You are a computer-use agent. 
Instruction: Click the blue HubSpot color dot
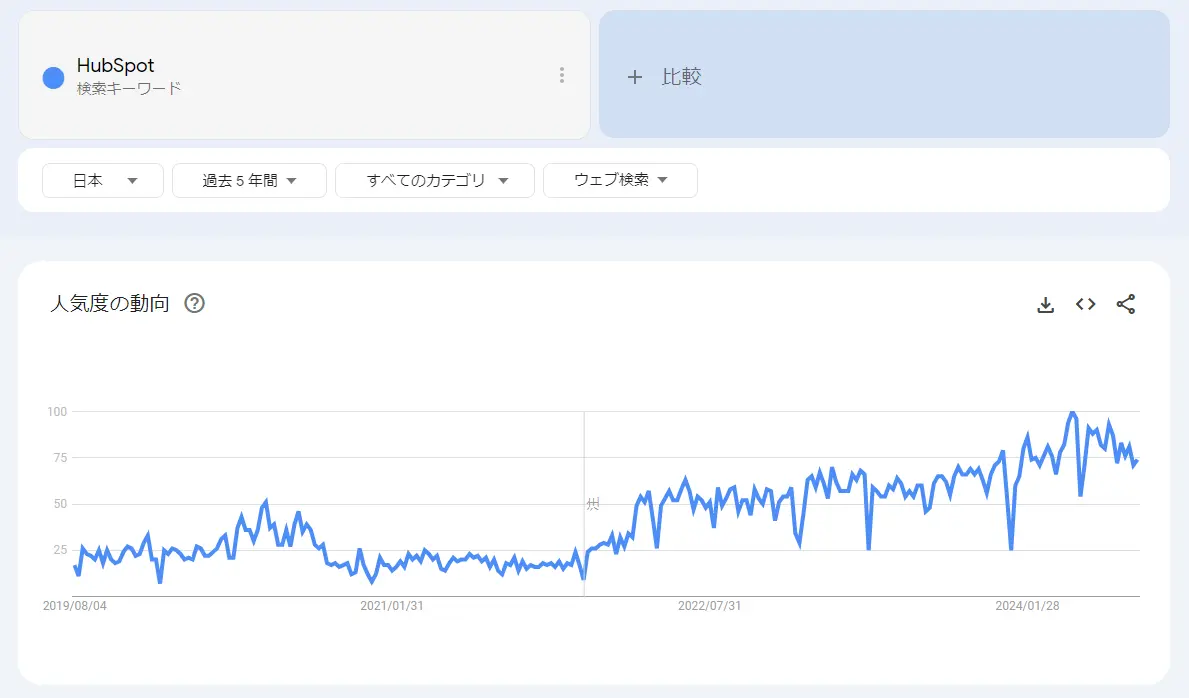click(53, 77)
